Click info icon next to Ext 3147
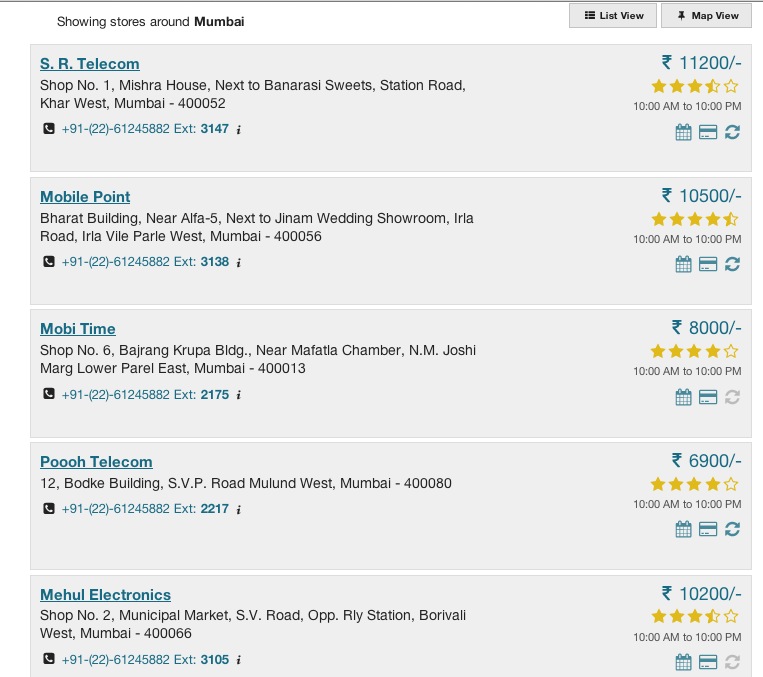 tap(238, 129)
